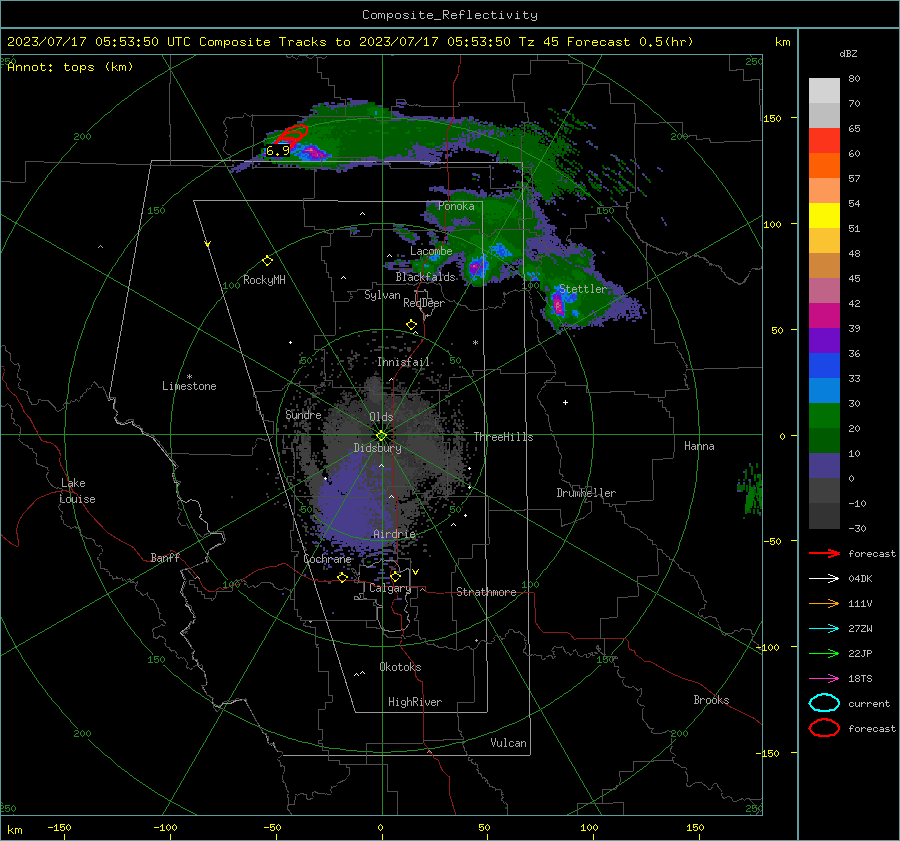
Task: Click the yellow diamond marker below RedDeer
Action: 411,325
